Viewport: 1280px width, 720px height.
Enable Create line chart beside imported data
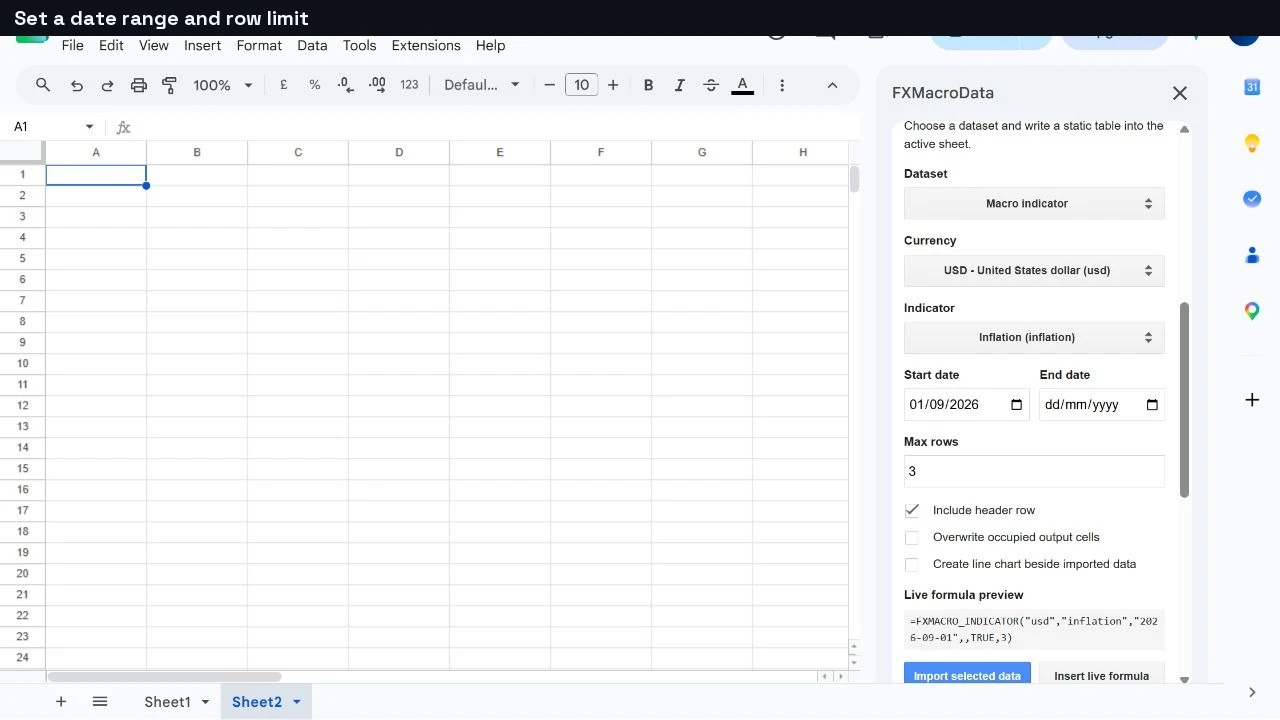click(x=912, y=564)
